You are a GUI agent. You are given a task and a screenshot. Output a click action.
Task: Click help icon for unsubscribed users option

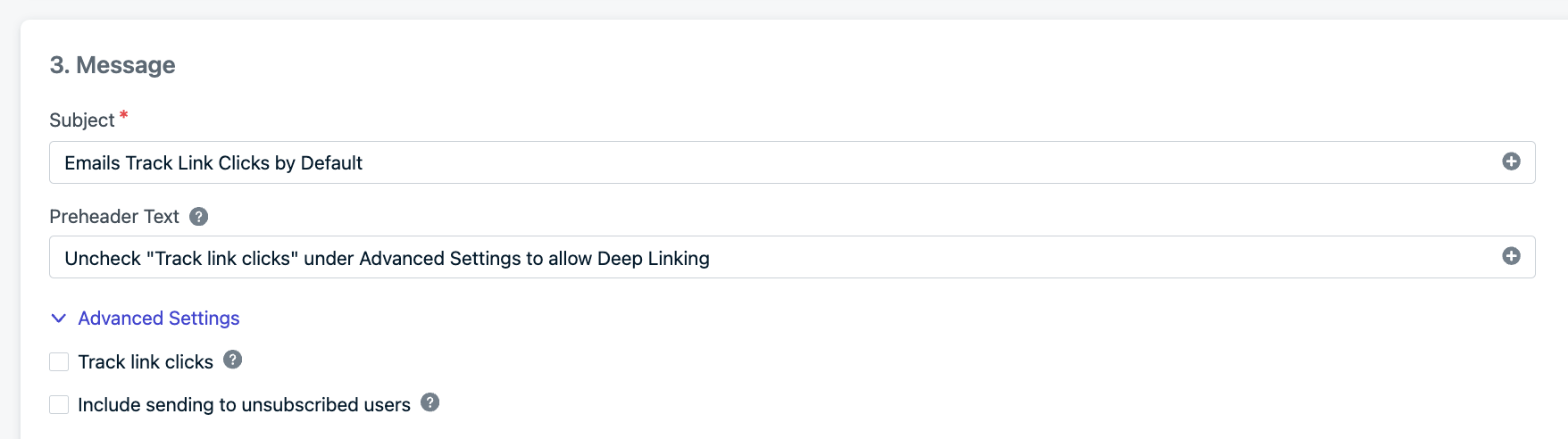[430, 402]
